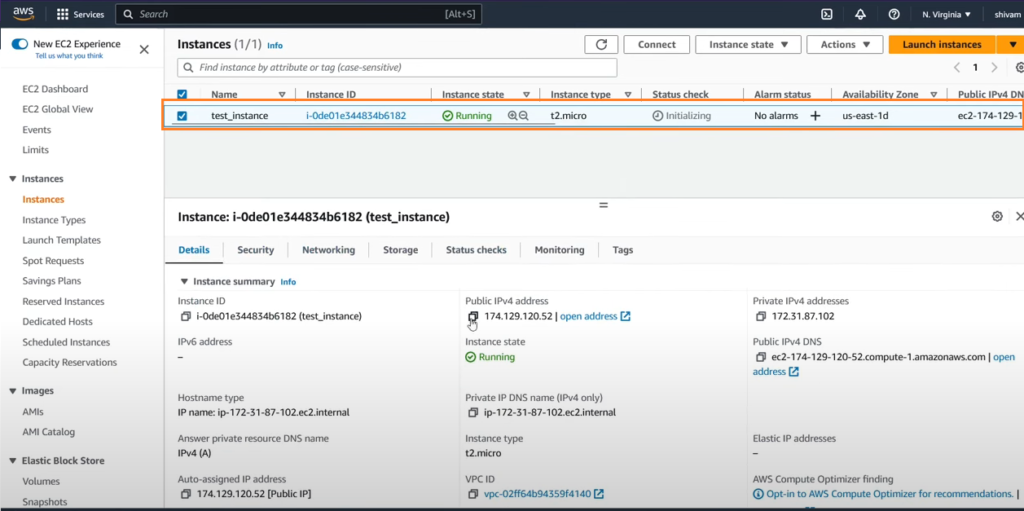Open Launch Templates in sidebar
The image size is (1024, 511).
point(61,240)
